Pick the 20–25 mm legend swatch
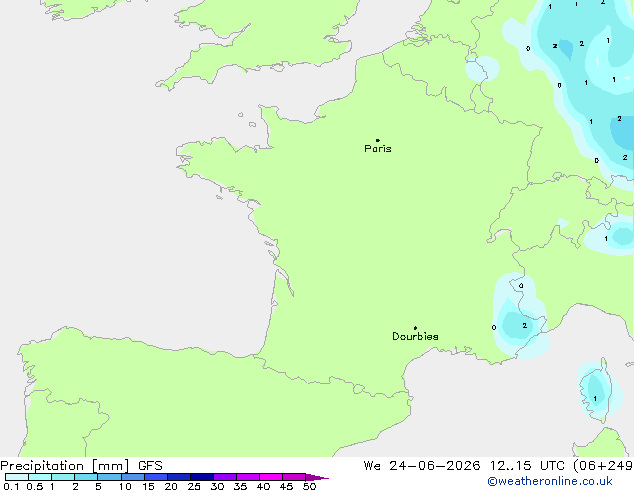 (x=179, y=477)
